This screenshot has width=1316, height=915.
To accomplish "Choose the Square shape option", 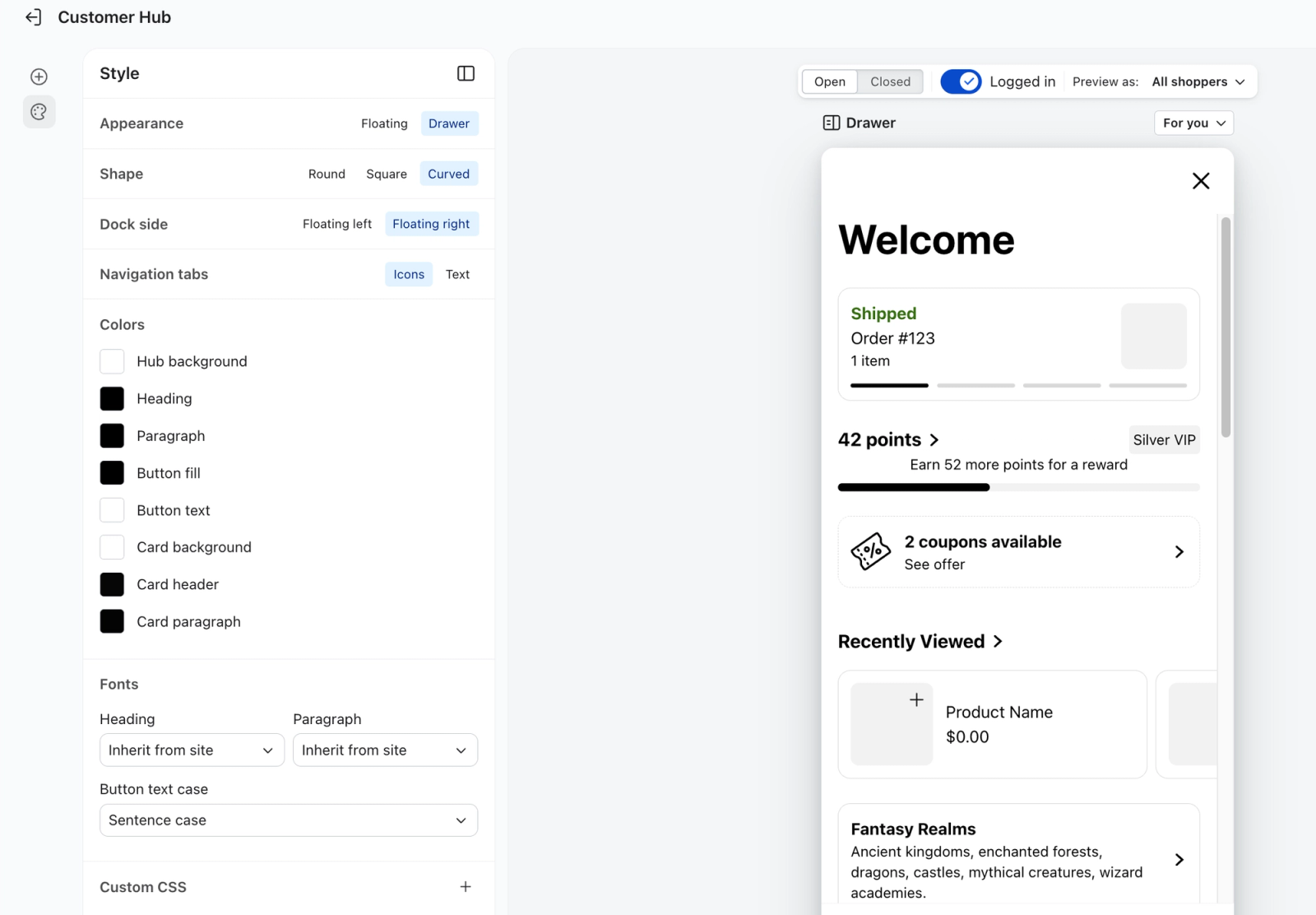I will pyautogui.click(x=387, y=174).
